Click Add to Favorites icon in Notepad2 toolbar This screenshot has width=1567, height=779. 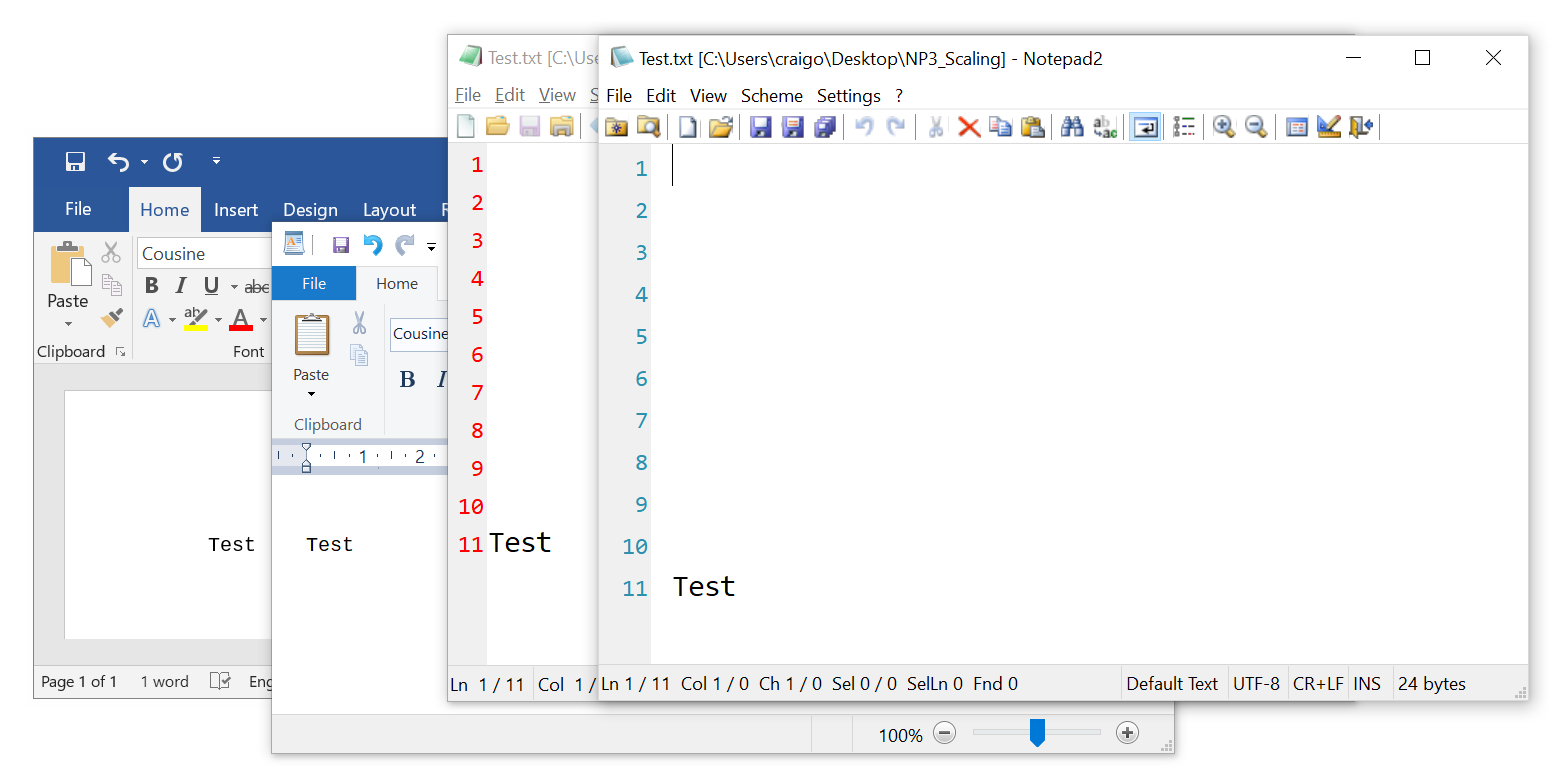pos(617,127)
